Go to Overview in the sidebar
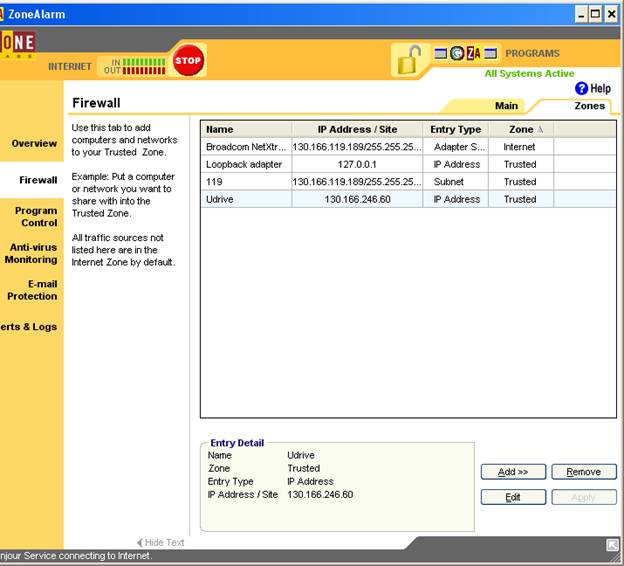This screenshot has height=566, width=624. (x=34, y=143)
